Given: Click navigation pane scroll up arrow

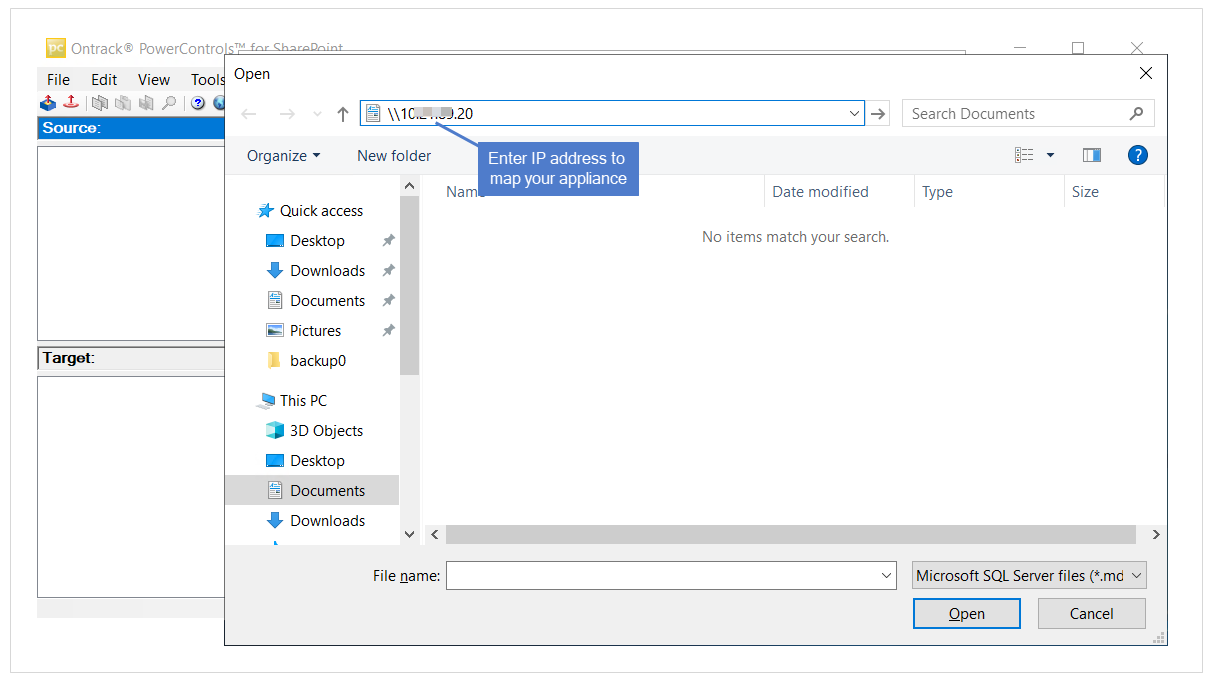Looking at the screenshot, I should tap(409, 186).
